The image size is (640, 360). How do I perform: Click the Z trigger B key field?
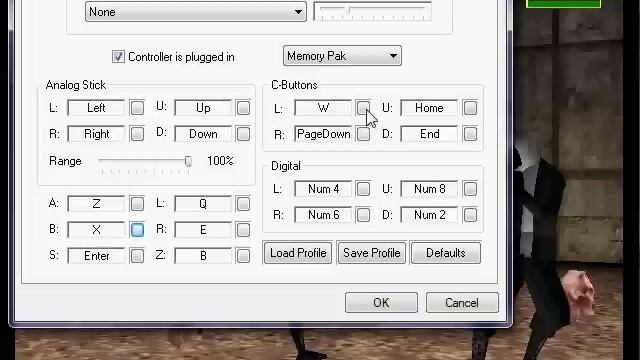point(203,256)
